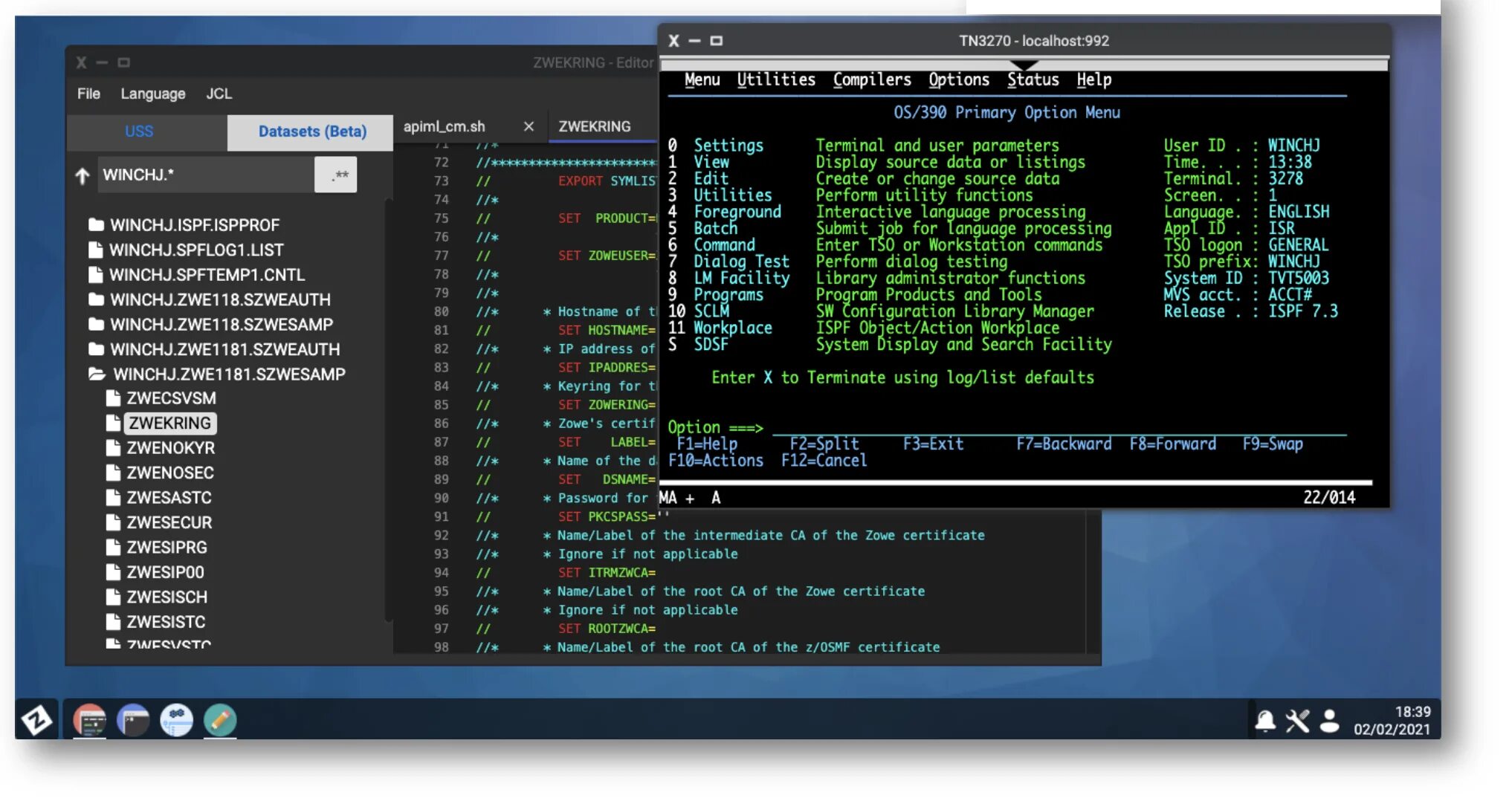Image resolution: width=1512 pixels, height=801 pixels.
Task: Open Utilities menu in TN3270 terminal
Action: pos(775,80)
